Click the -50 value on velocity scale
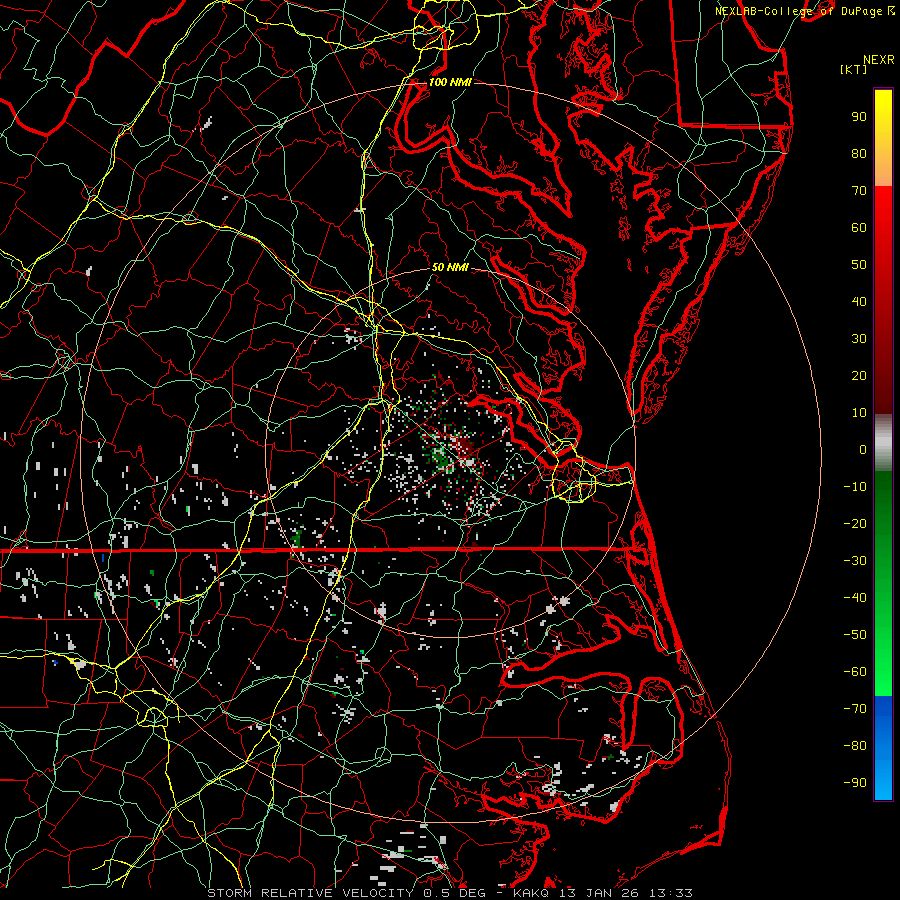This screenshot has width=900, height=900. (855, 635)
